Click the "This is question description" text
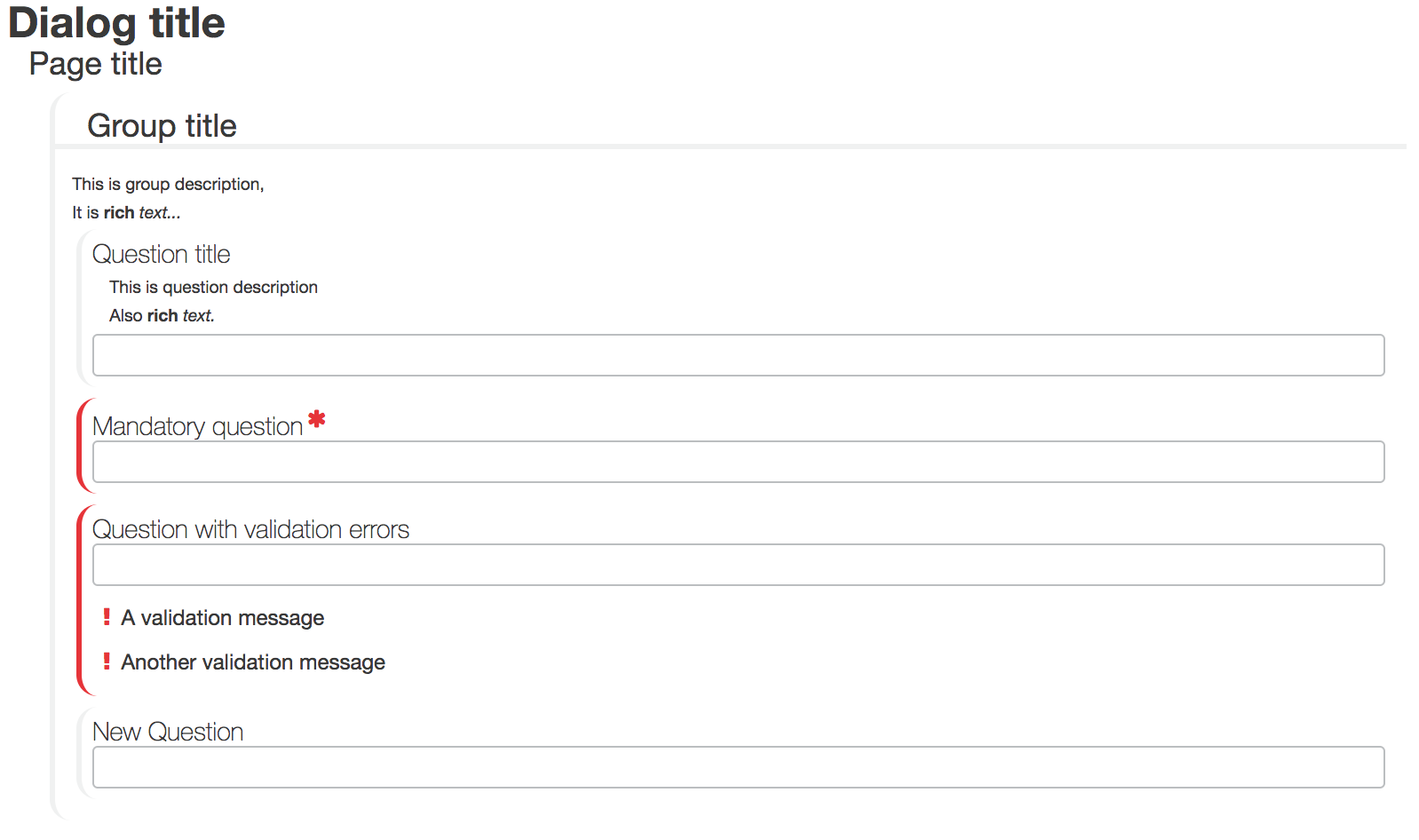Image resolution: width=1419 pixels, height=840 pixels. tap(213, 287)
